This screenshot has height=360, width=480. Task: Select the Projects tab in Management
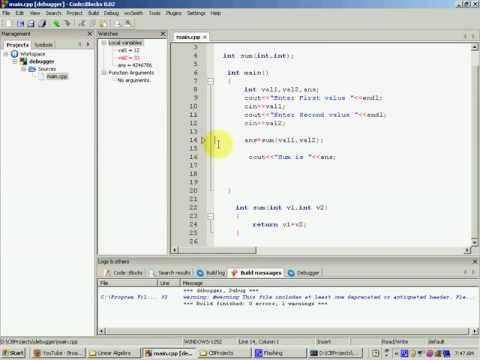click(17, 45)
